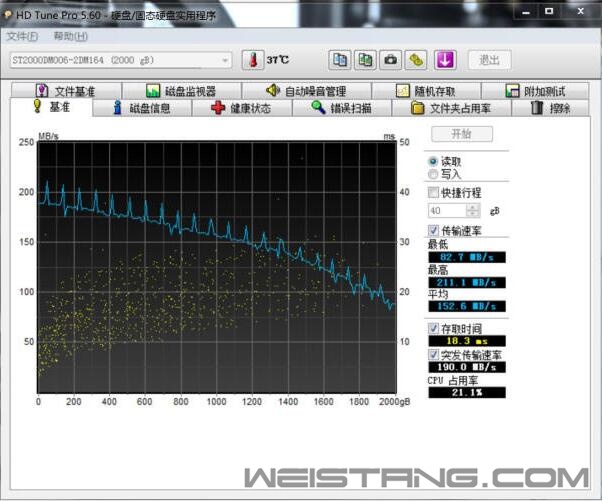
Task: Click the short stroke 40 gB input field
Action: pos(447,210)
